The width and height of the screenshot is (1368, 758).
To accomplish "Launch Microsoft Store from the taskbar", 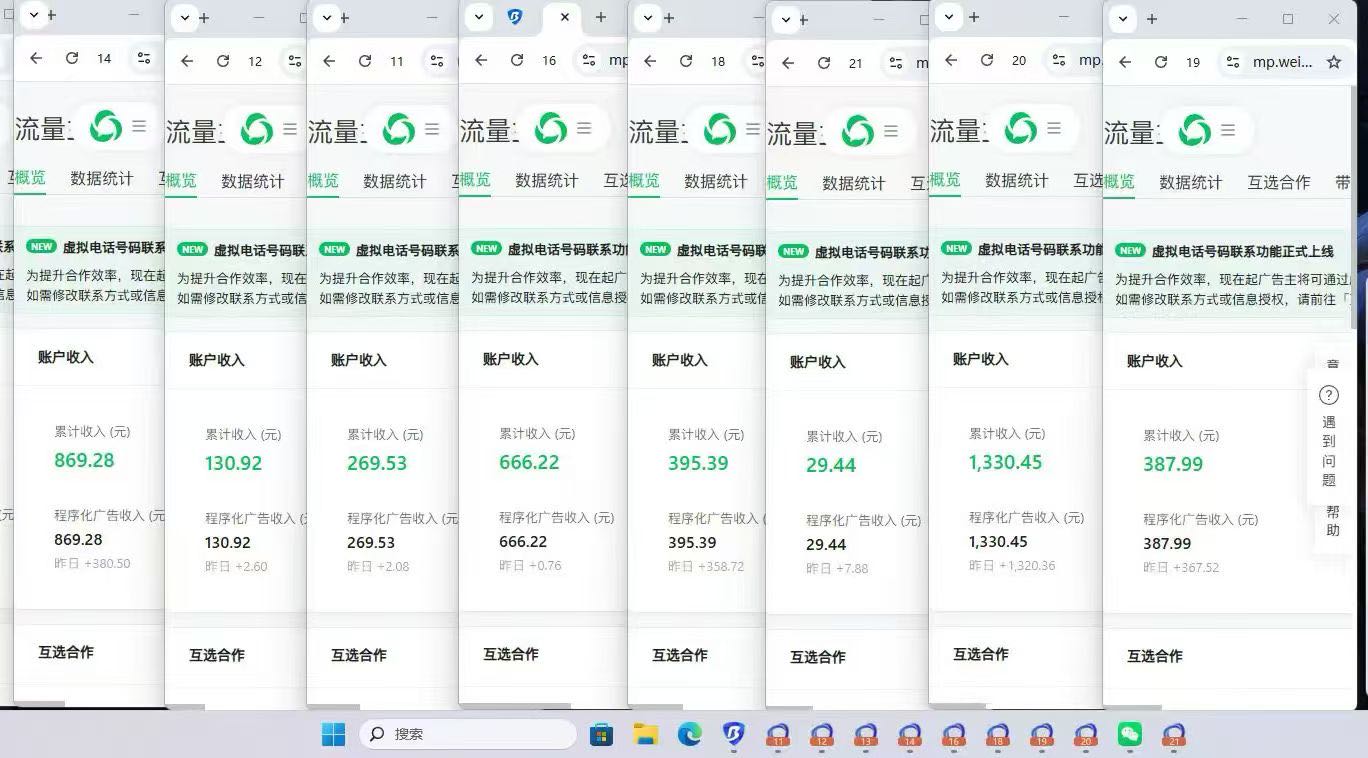I will click(601, 734).
